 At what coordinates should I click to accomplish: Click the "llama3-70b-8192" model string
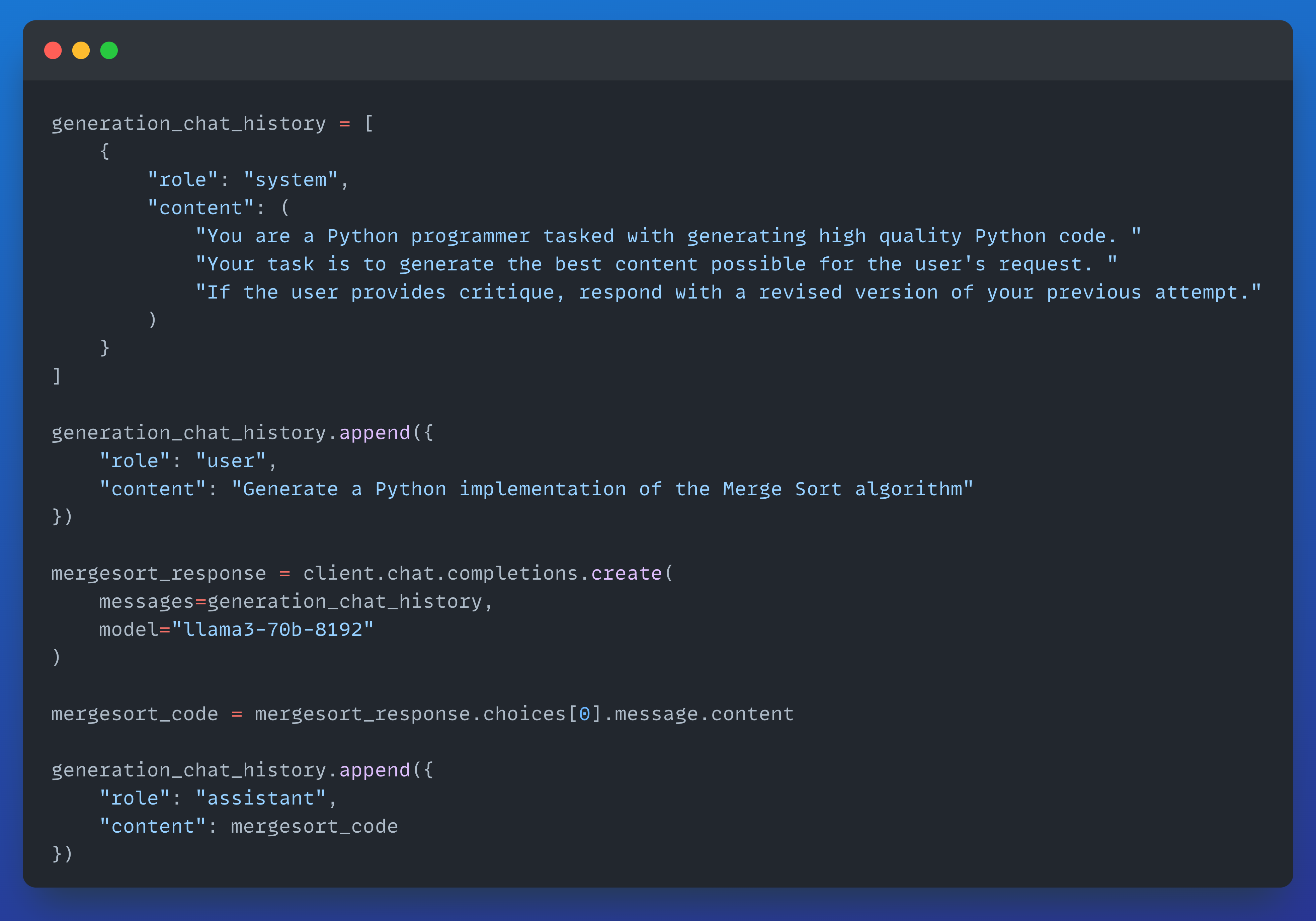[273, 629]
